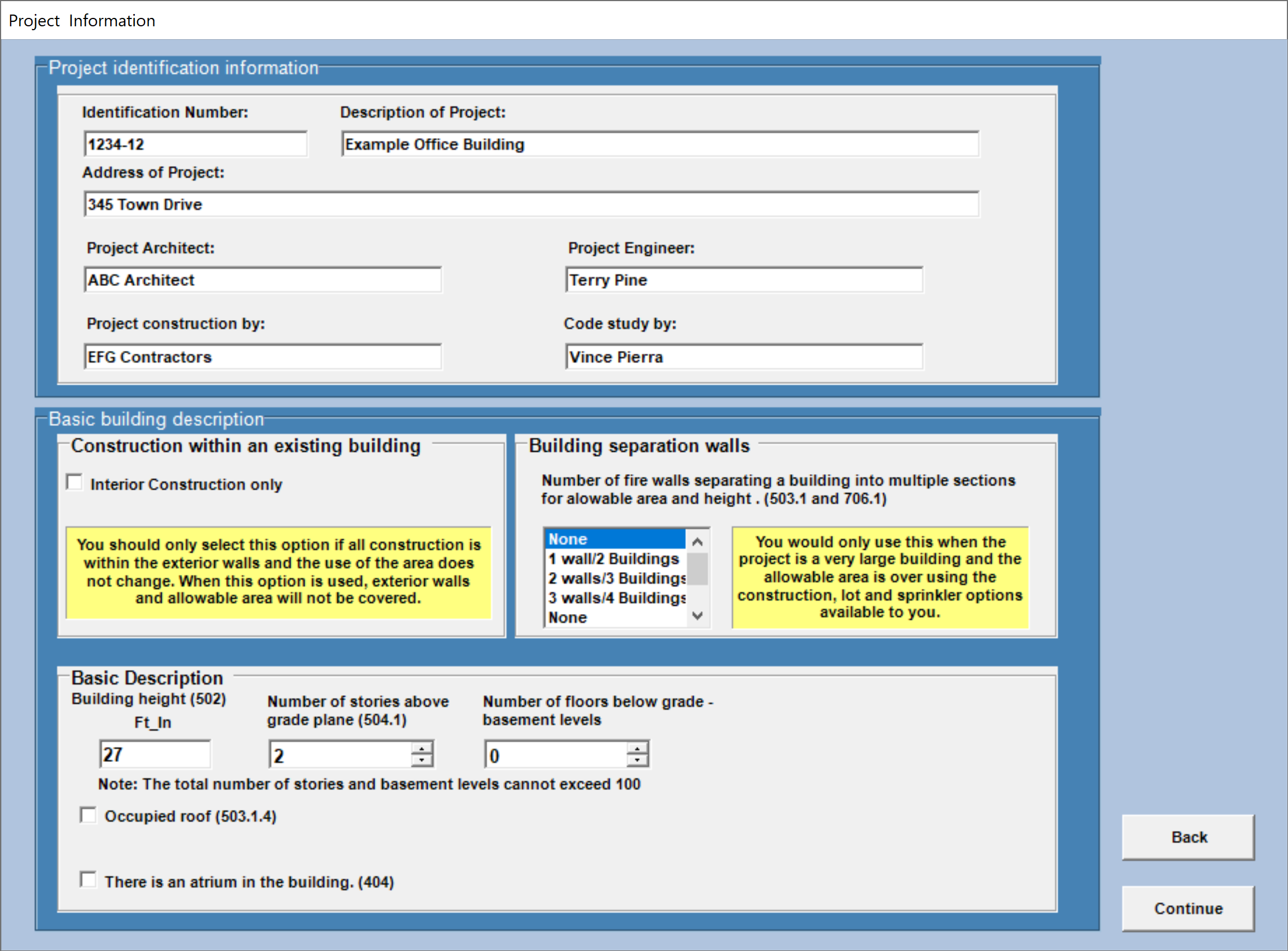The height and width of the screenshot is (951, 1288).
Task: Select 'None' at top of fire walls list
Action: (610, 538)
